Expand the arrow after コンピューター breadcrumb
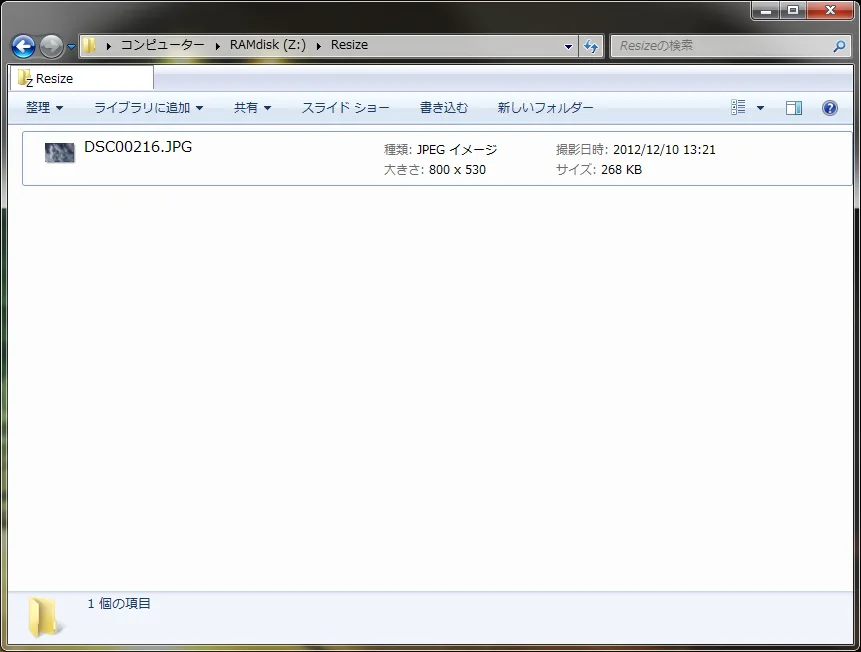861x652 pixels. (x=217, y=46)
